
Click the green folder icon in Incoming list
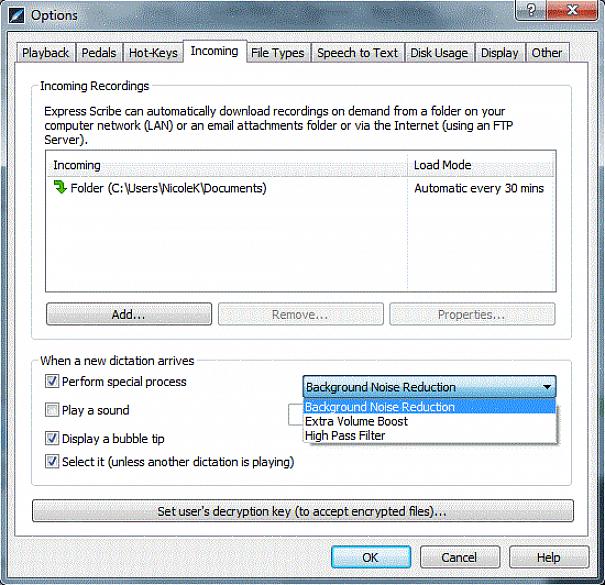click(59, 187)
